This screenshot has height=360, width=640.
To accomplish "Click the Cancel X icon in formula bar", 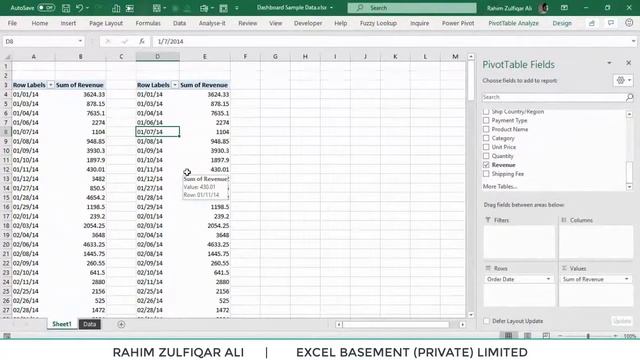I will (x=108, y=41).
